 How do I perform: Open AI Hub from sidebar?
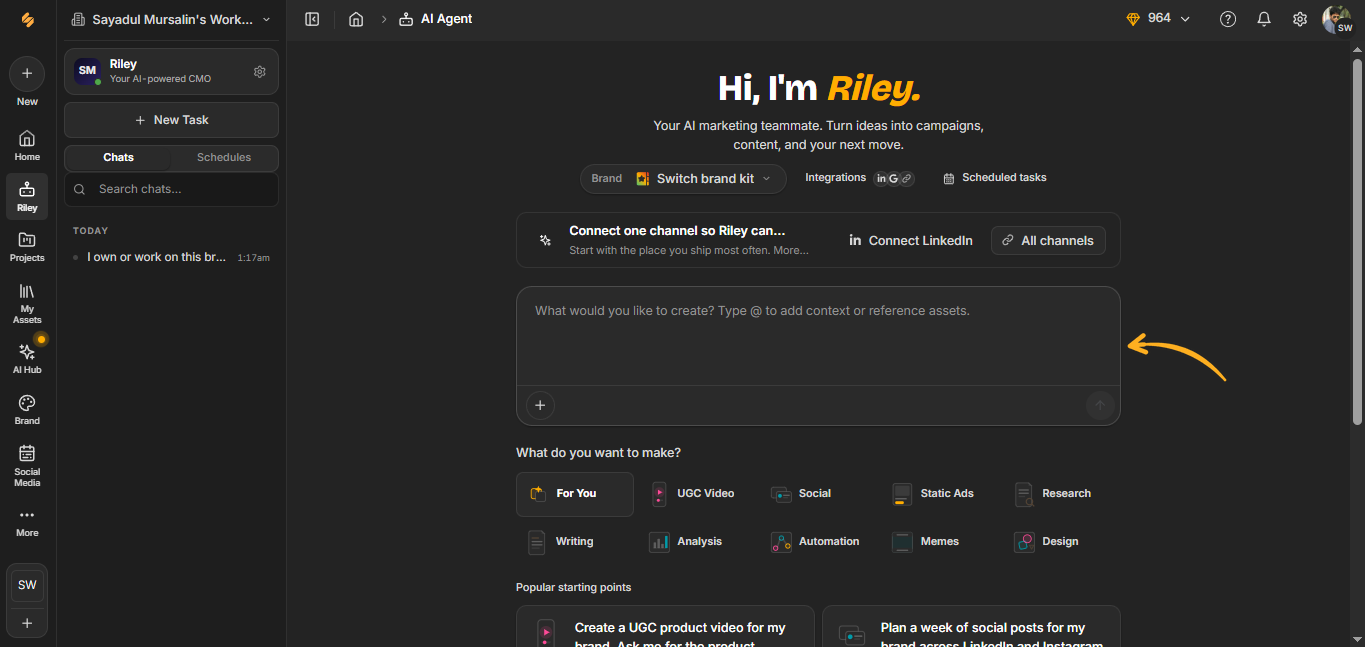(27, 358)
